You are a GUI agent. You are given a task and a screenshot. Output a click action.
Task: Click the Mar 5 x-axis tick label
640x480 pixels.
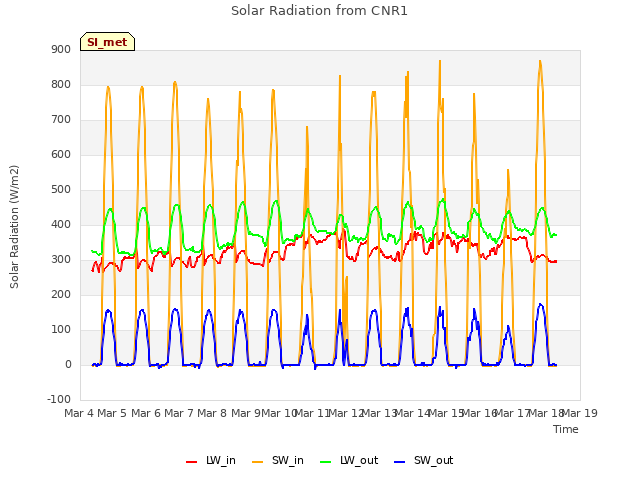pyautogui.click(x=112, y=413)
